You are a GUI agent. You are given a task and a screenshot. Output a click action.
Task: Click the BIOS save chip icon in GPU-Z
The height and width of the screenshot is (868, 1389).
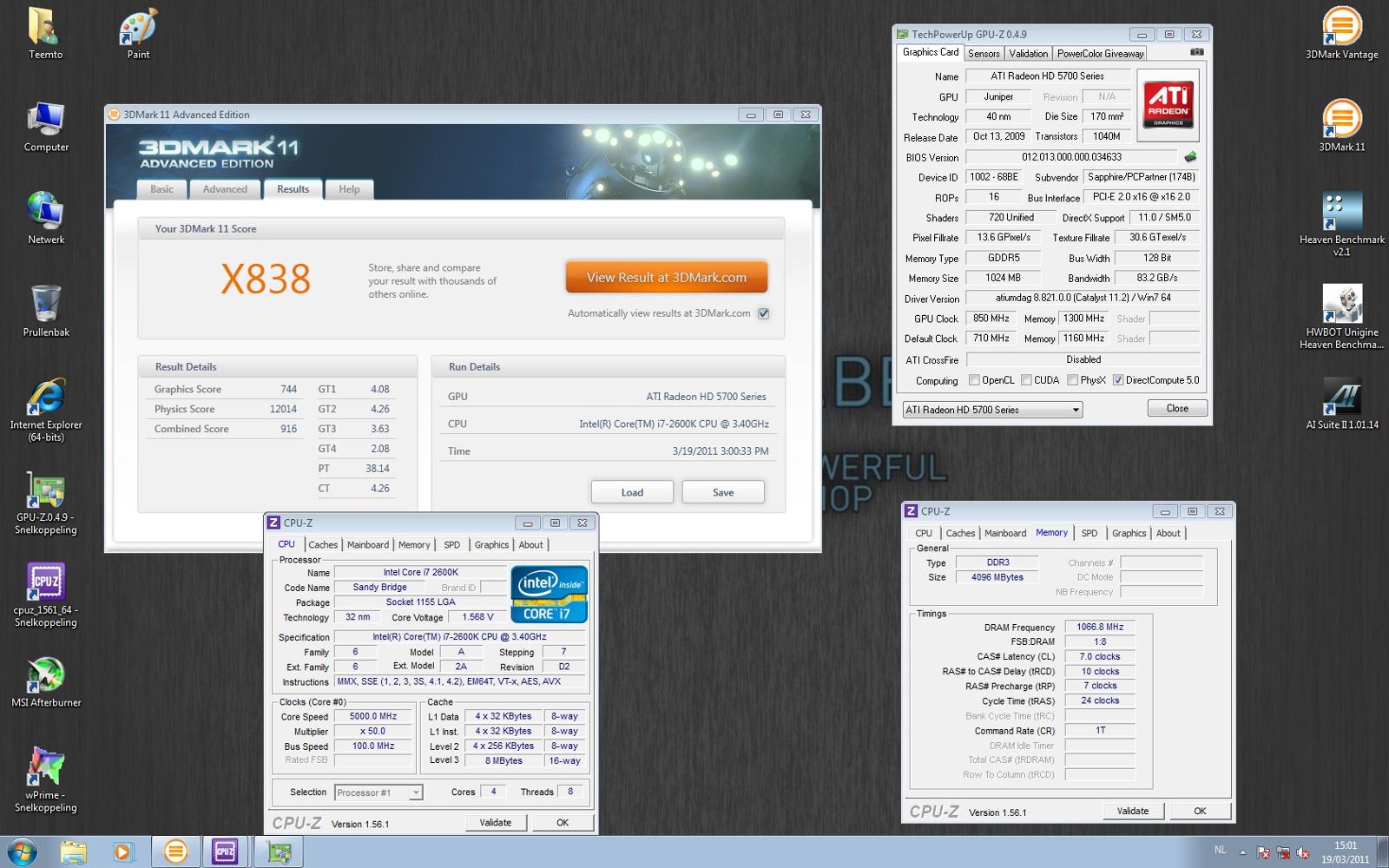coord(1190,157)
